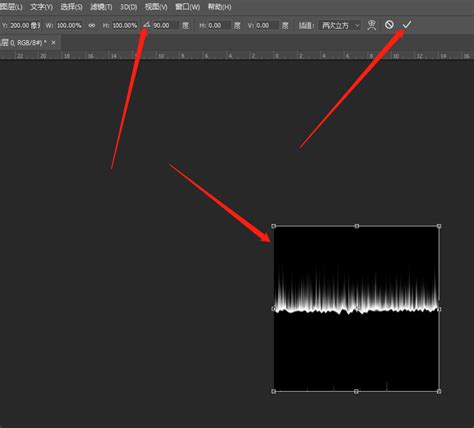Click the middle-right transform handle
This screenshot has width=474, height=428.
pos(439,309)
